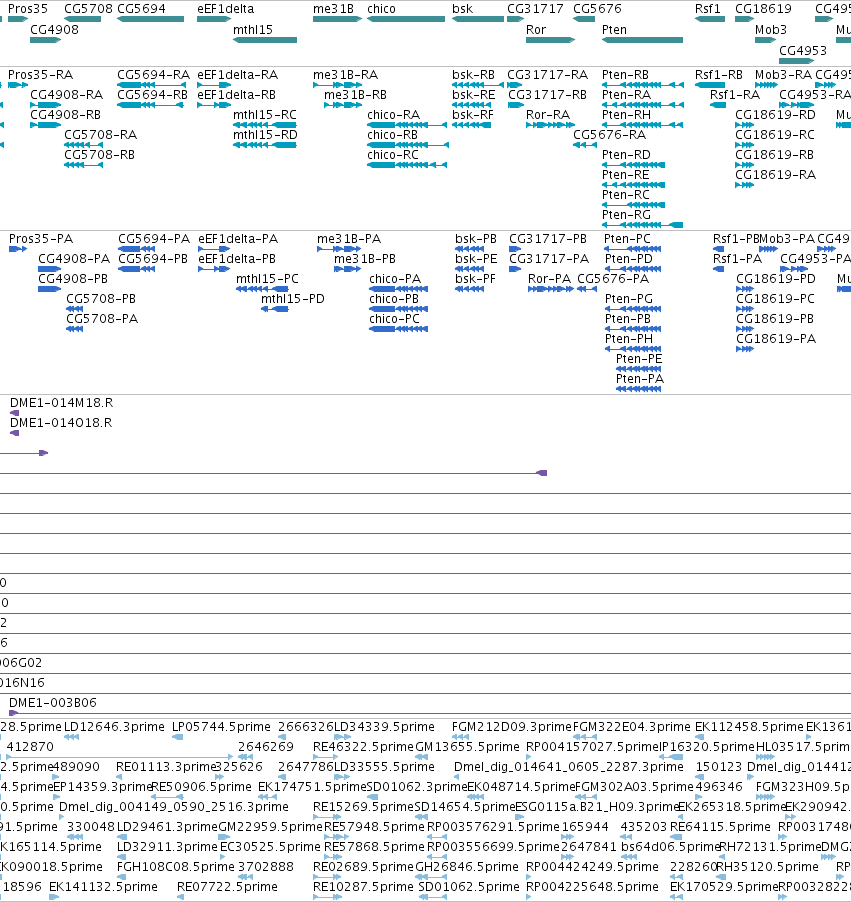
Task: Click the Pten-RD transcript label
Action: coord(626,155)
